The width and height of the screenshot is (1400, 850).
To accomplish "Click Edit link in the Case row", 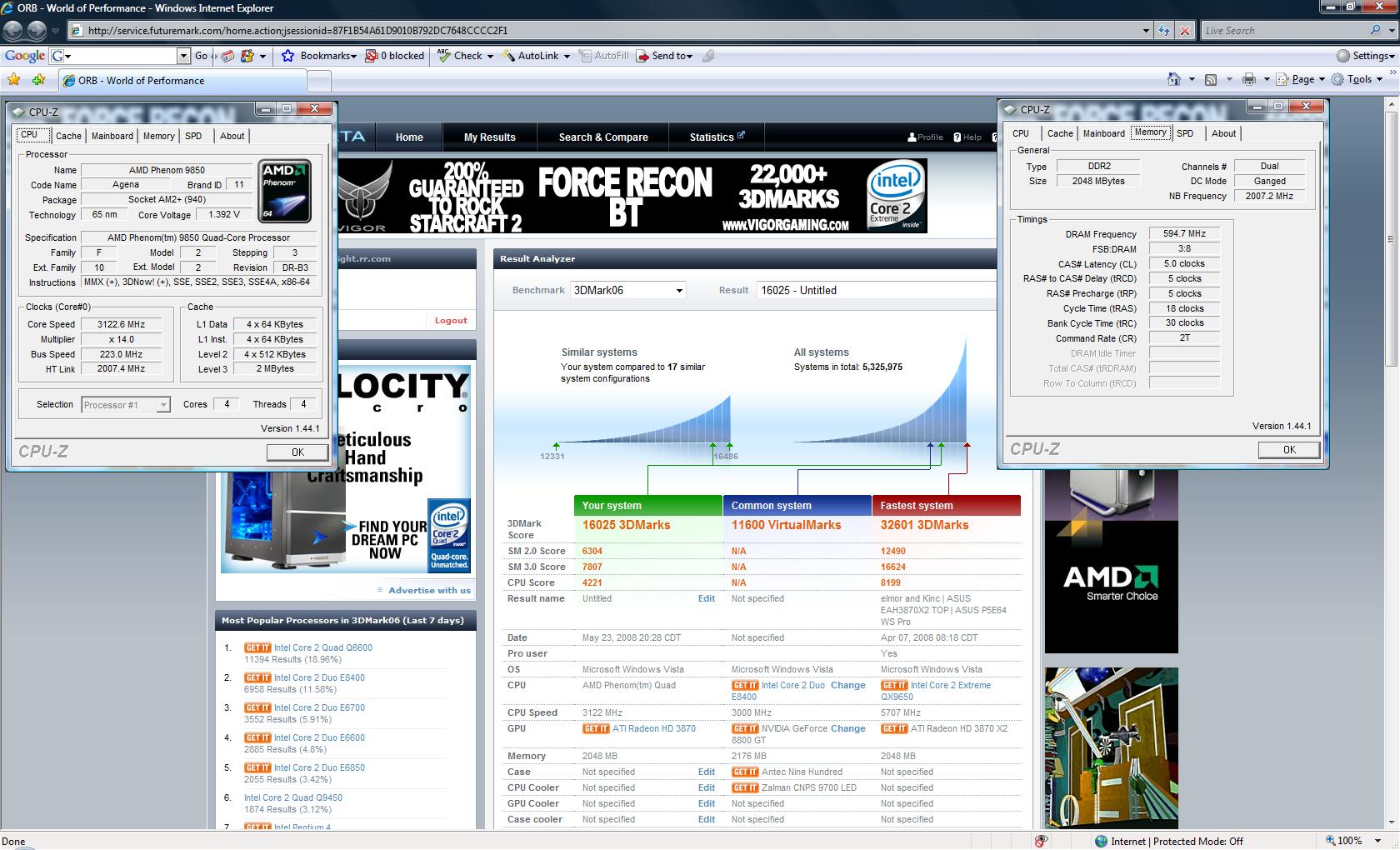I will click(x=707, y=772).
